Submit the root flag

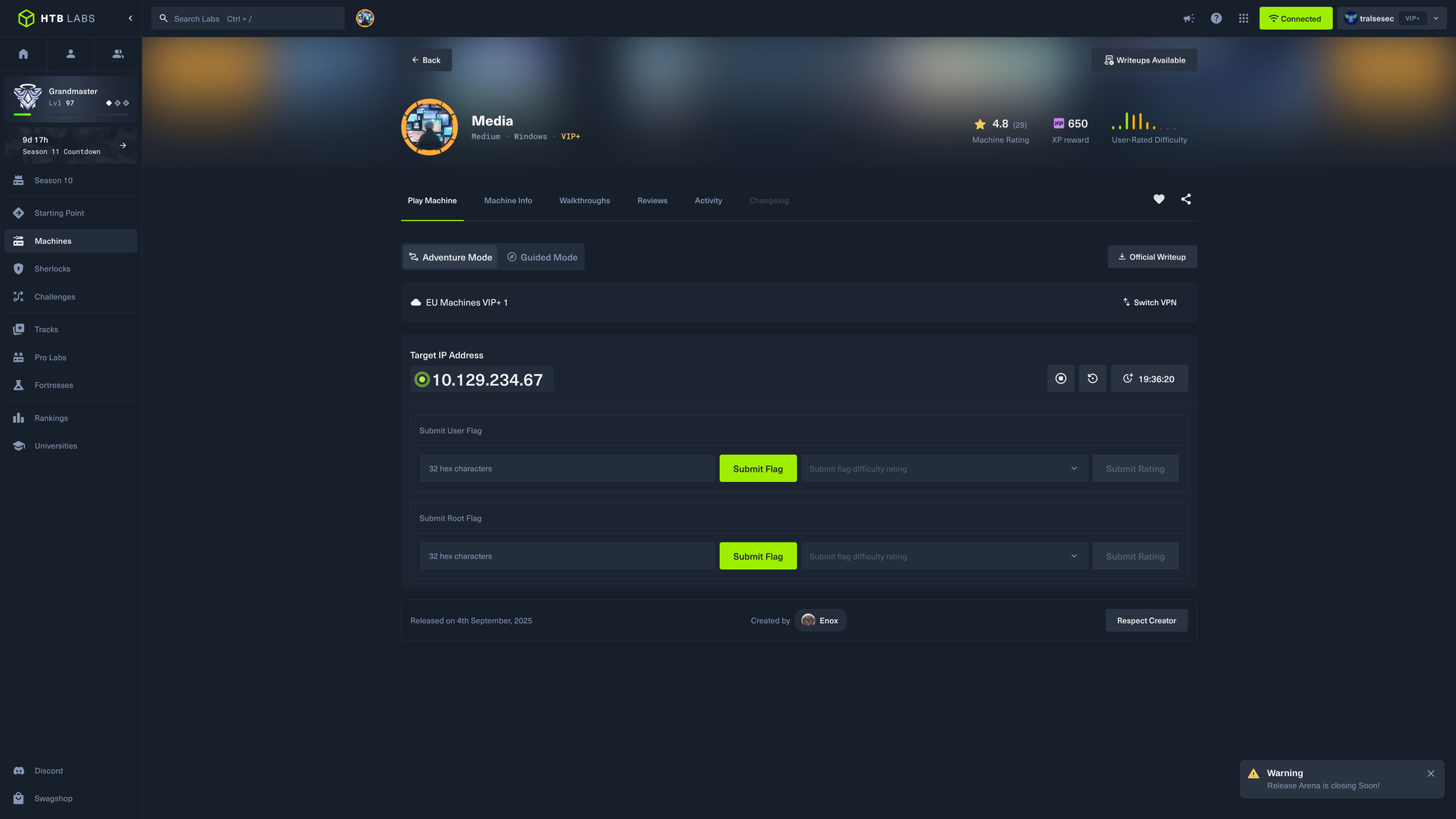click(x=758, y=556)
